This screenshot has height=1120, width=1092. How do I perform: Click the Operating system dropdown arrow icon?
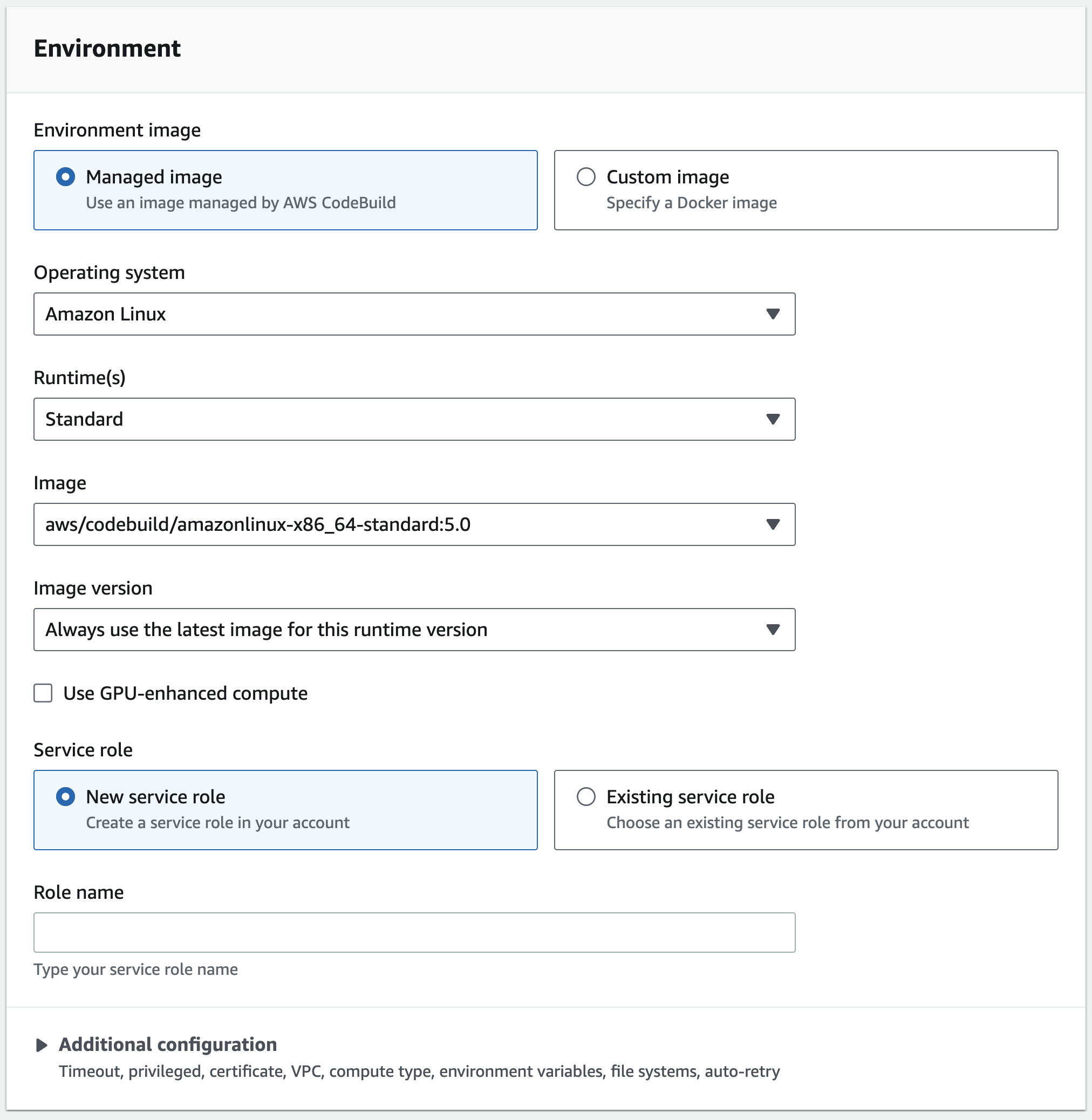click(773, 315)
